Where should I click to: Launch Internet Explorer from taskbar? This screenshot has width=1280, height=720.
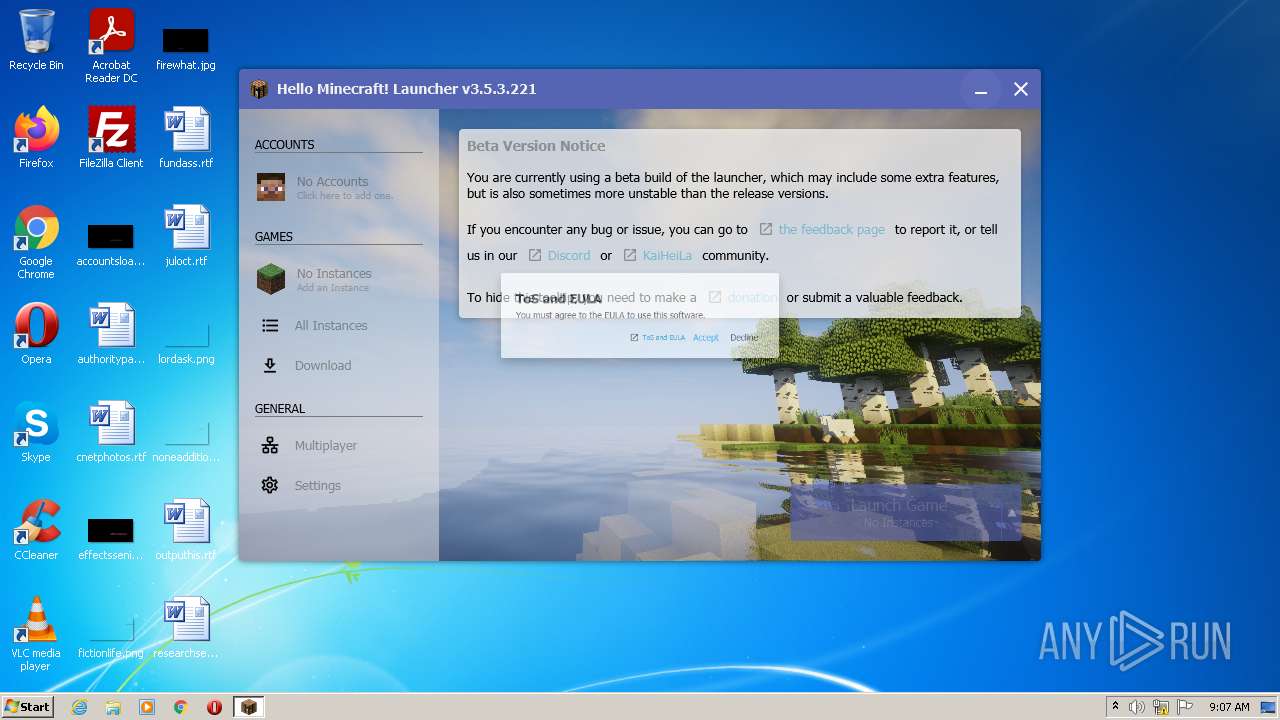click(79, 707)
